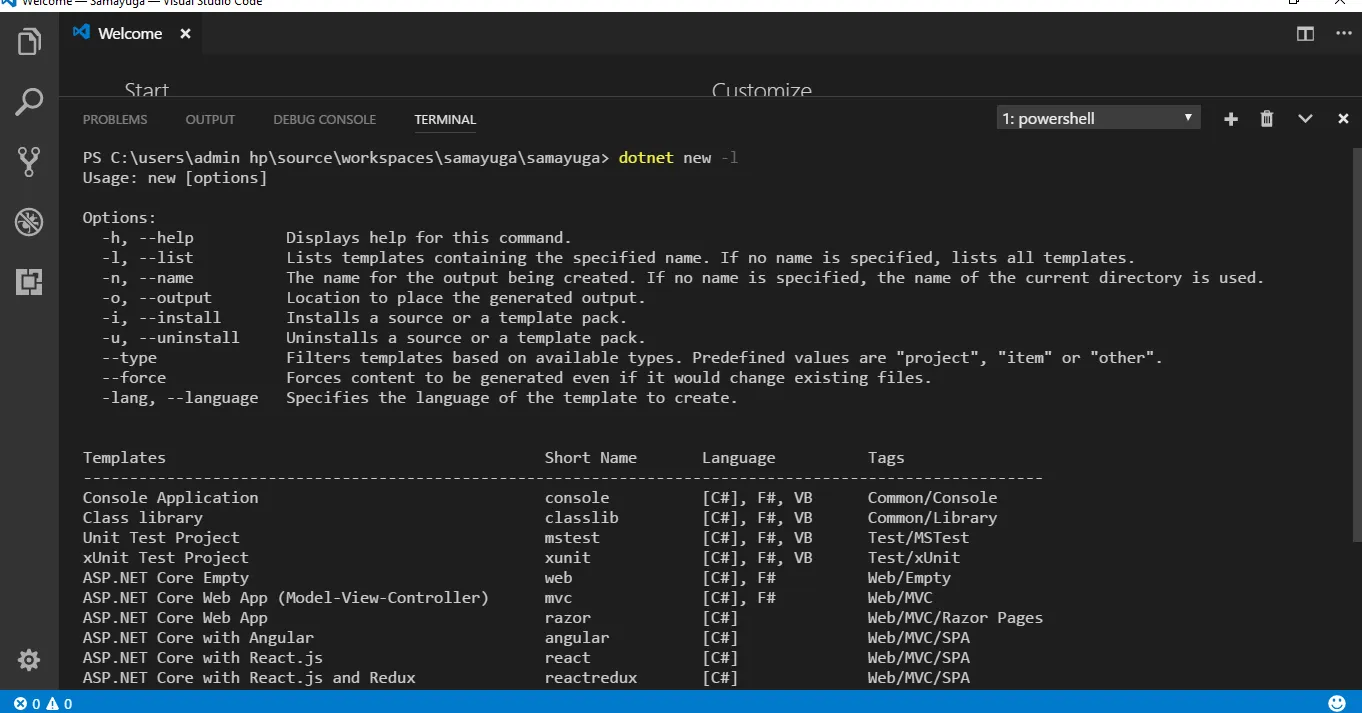Collapse the panel with the chevron
Screen dimensions: 1362x713
click(x=1305, y=119)
